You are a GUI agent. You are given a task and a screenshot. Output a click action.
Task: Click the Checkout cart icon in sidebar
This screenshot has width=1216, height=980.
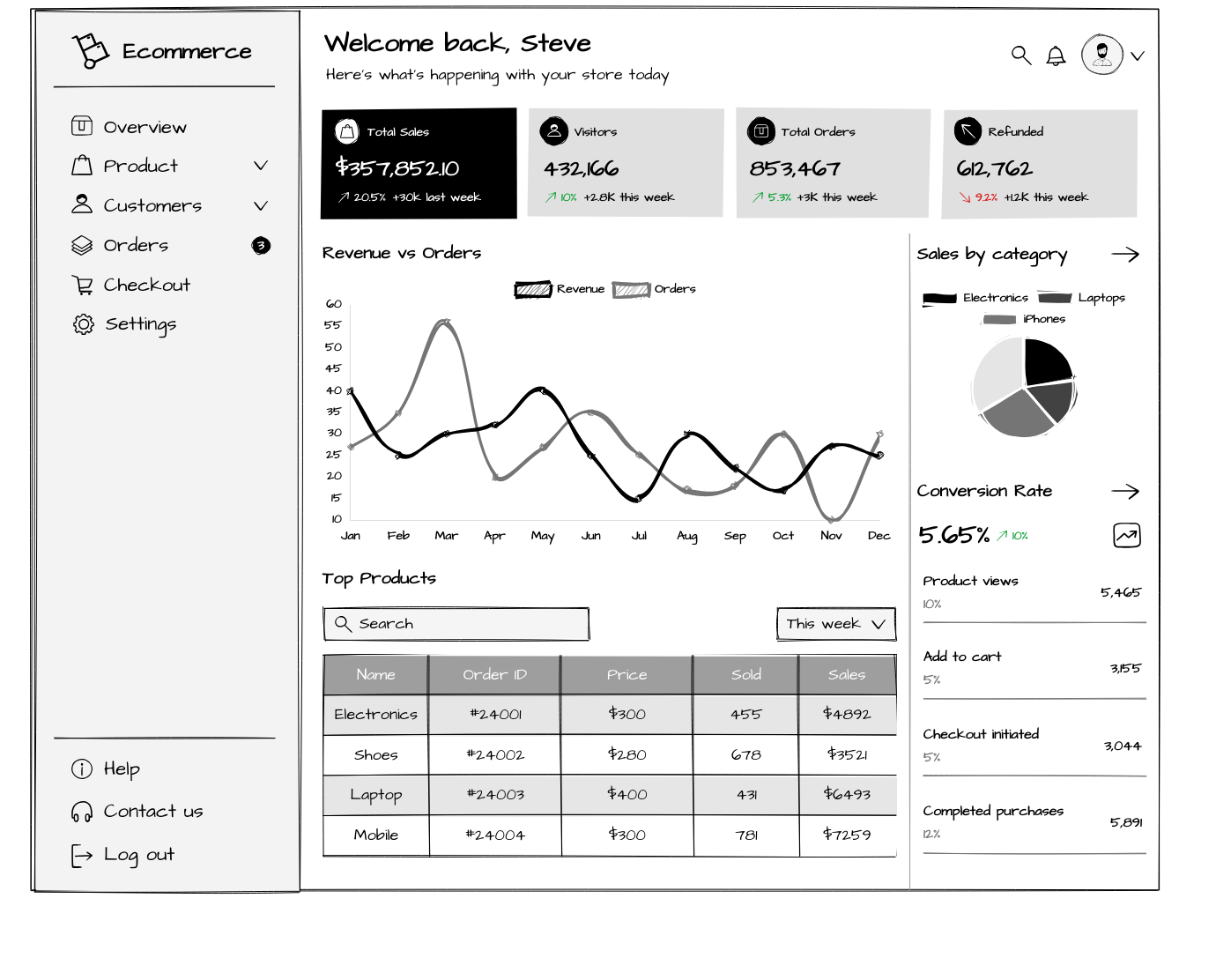(82, 284)
